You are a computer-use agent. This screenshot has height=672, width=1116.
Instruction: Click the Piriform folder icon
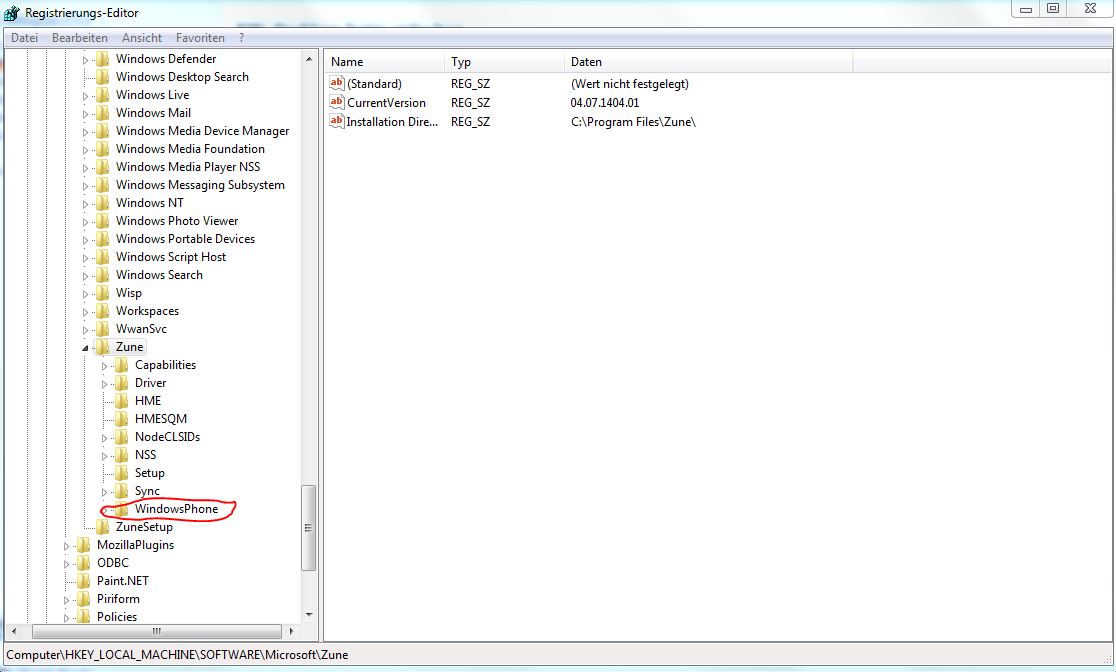tap(84, 599)
